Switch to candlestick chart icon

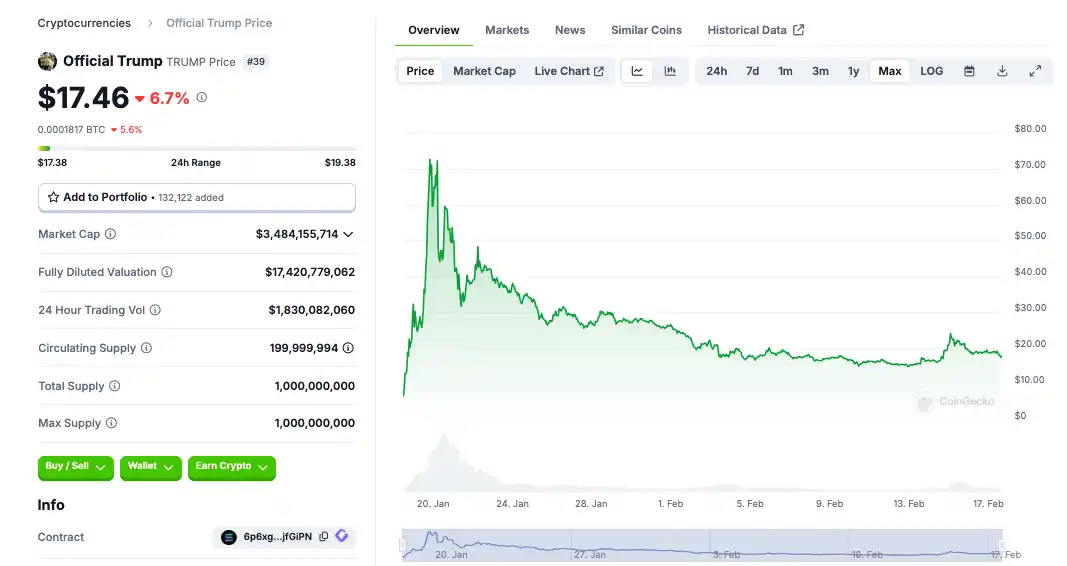tap(670, 71)
